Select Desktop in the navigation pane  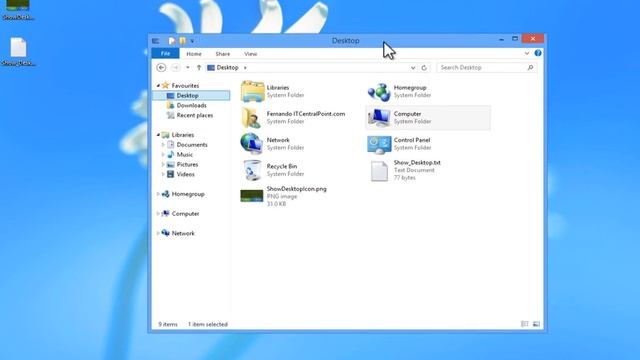click(x=187, y=96)
